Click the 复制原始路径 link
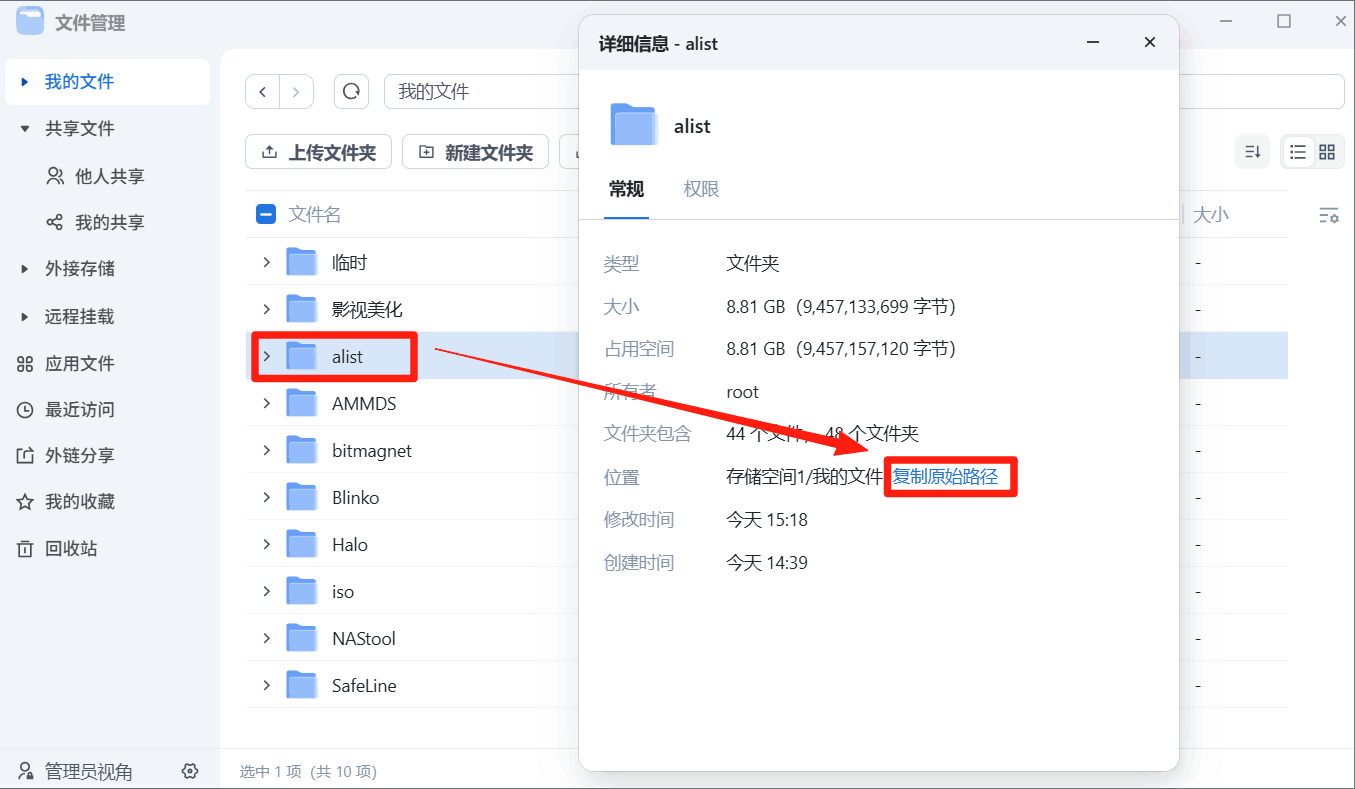Screen dimensions: 1355x789 945,477
